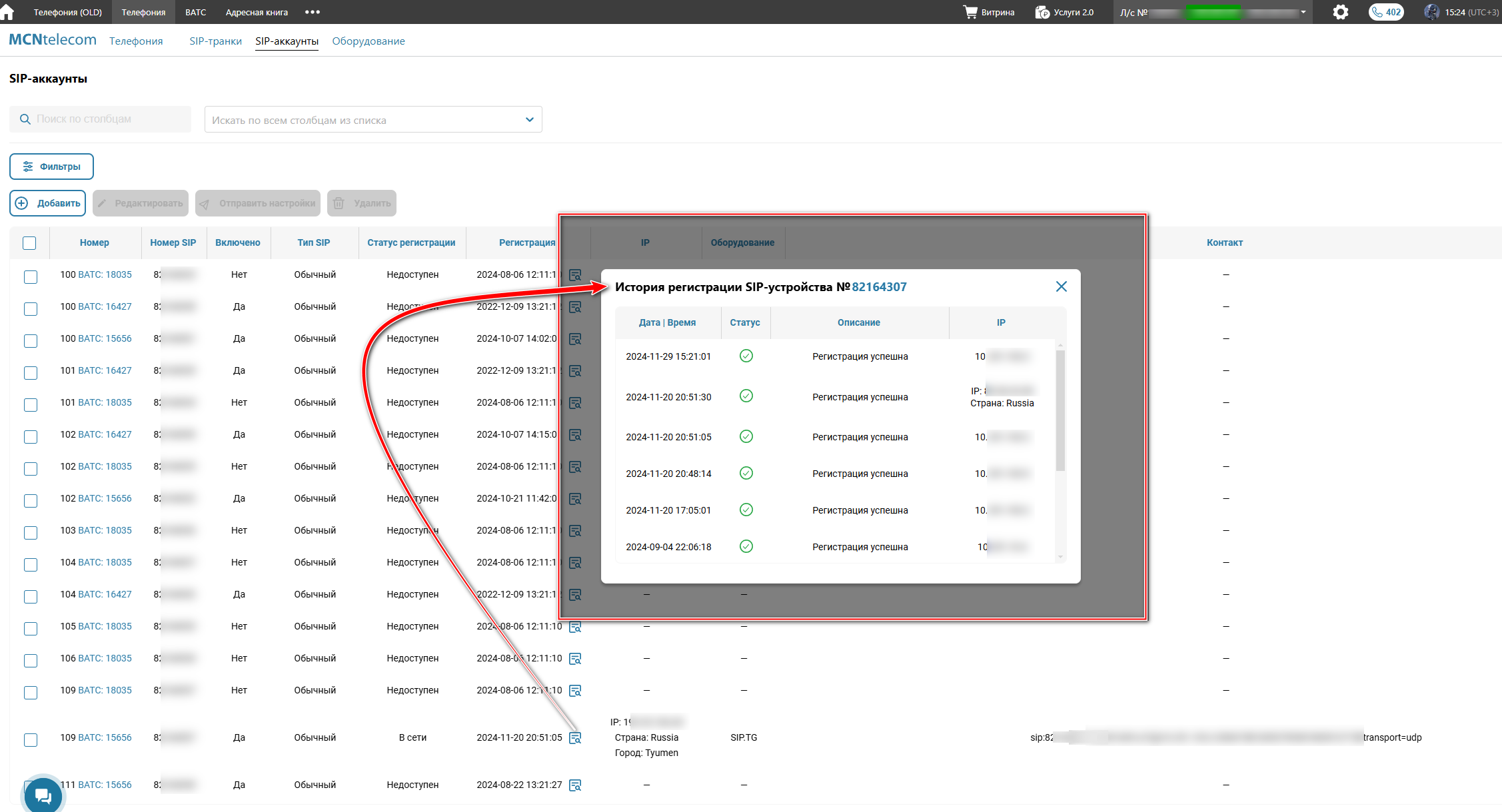1502x812 pixels.
Task: Open the chat support bubble
Action: click(x=43, y=795)
